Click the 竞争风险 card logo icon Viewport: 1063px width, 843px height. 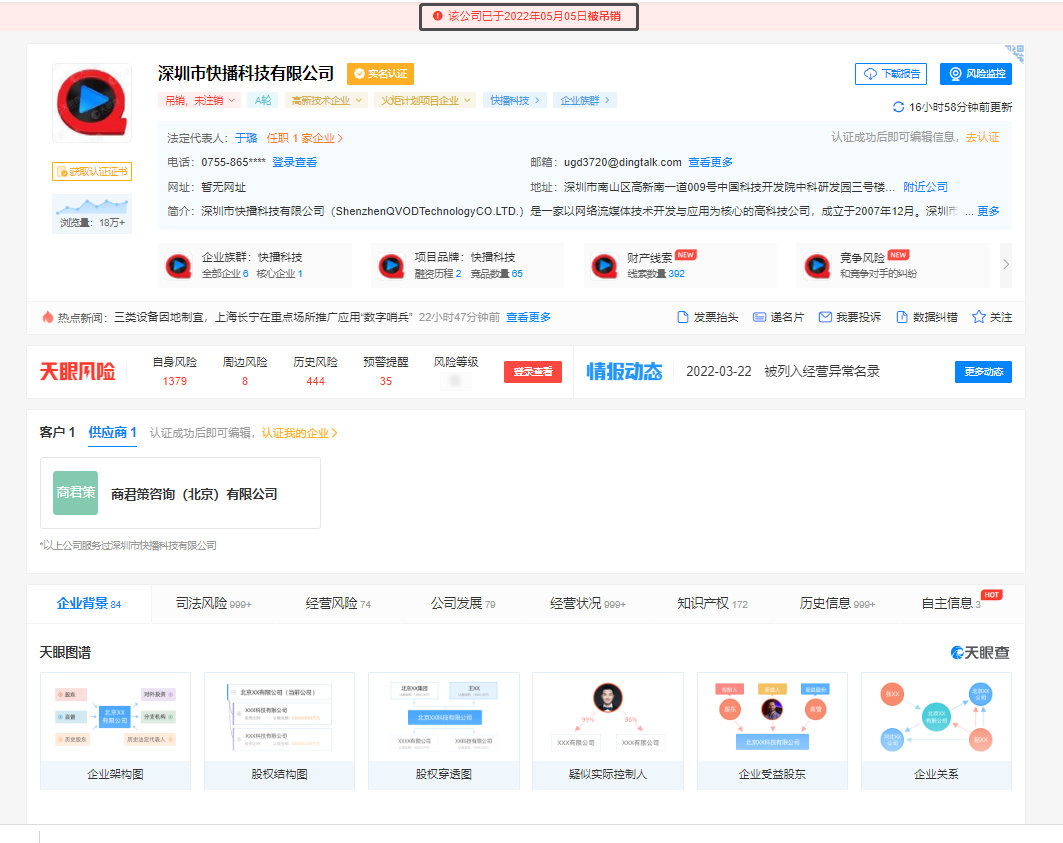[817, 265]
